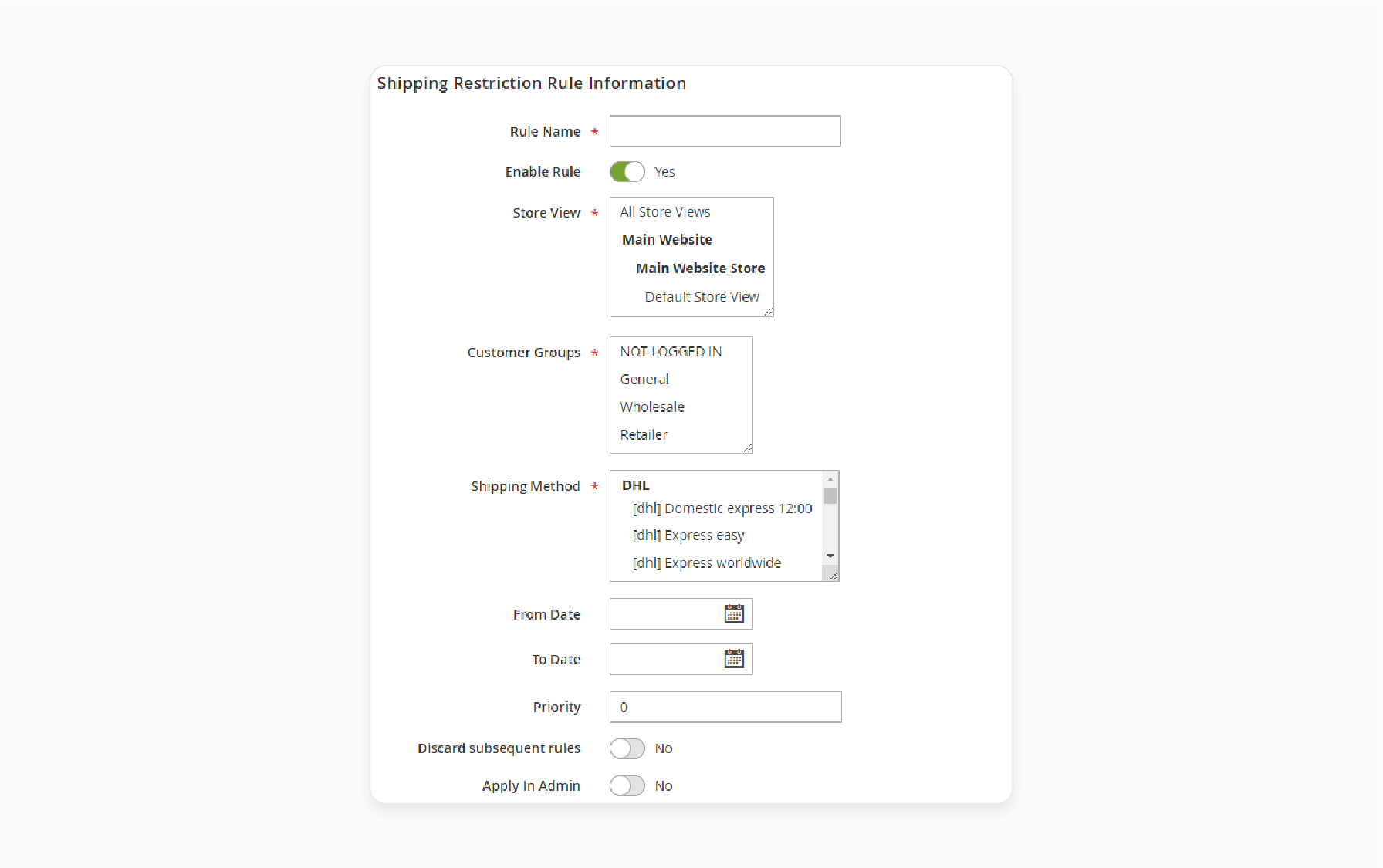
Task: Click the Store View list resize handle
Action: click(x=768, y=311)
